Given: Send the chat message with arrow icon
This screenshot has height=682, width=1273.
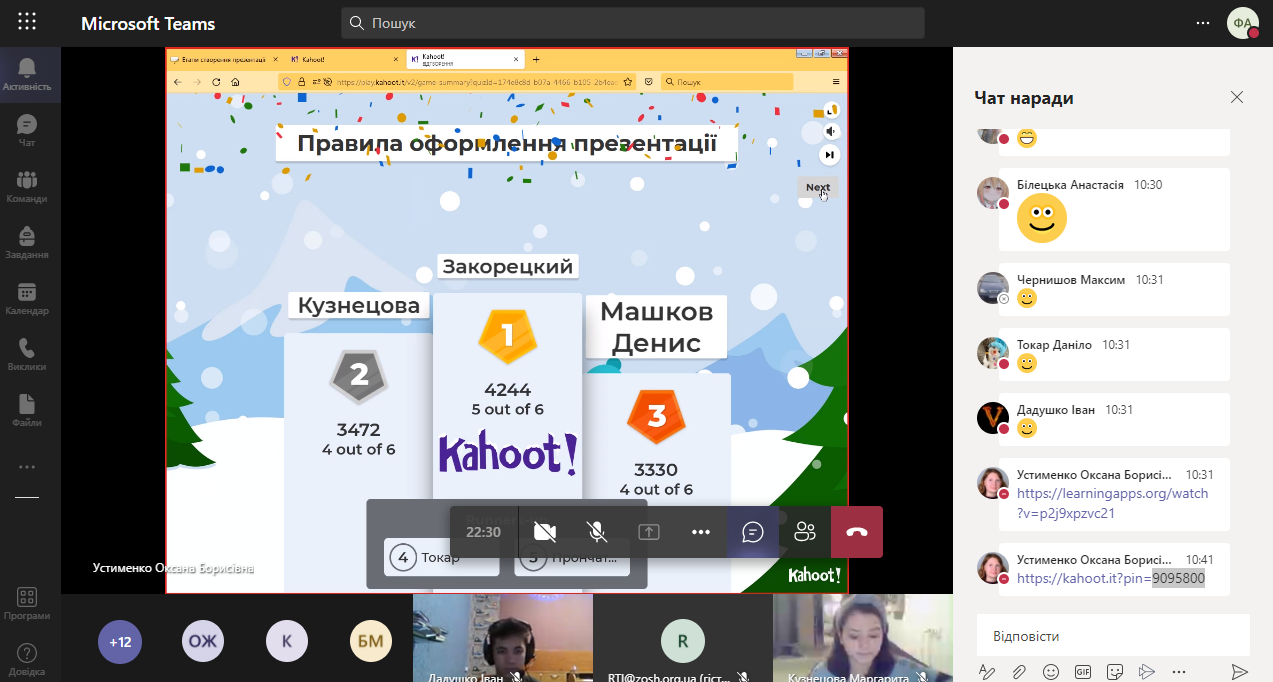Looking at the screenshot, I should coord(1239,671).
